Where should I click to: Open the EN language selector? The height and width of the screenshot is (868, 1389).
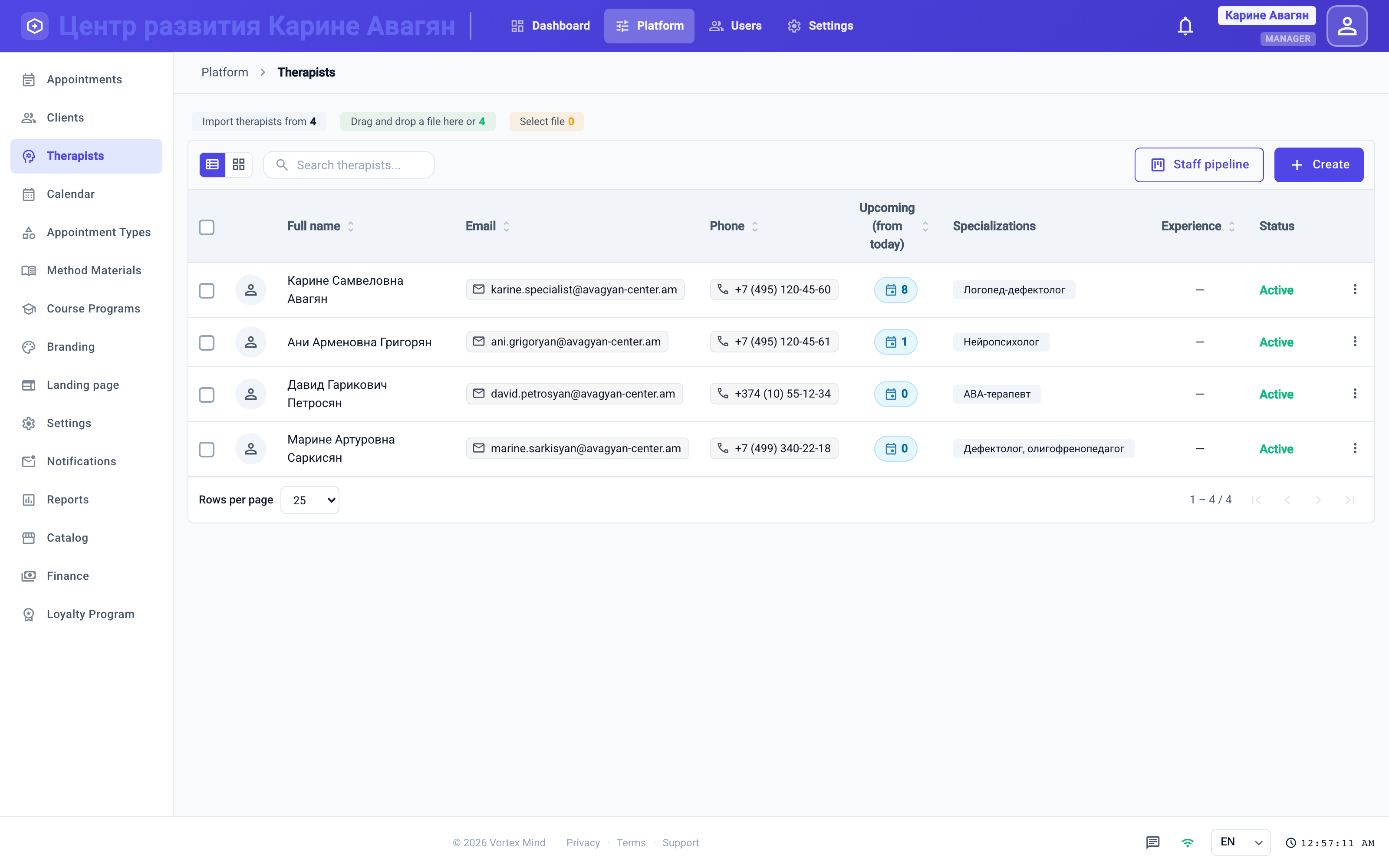1241,842
